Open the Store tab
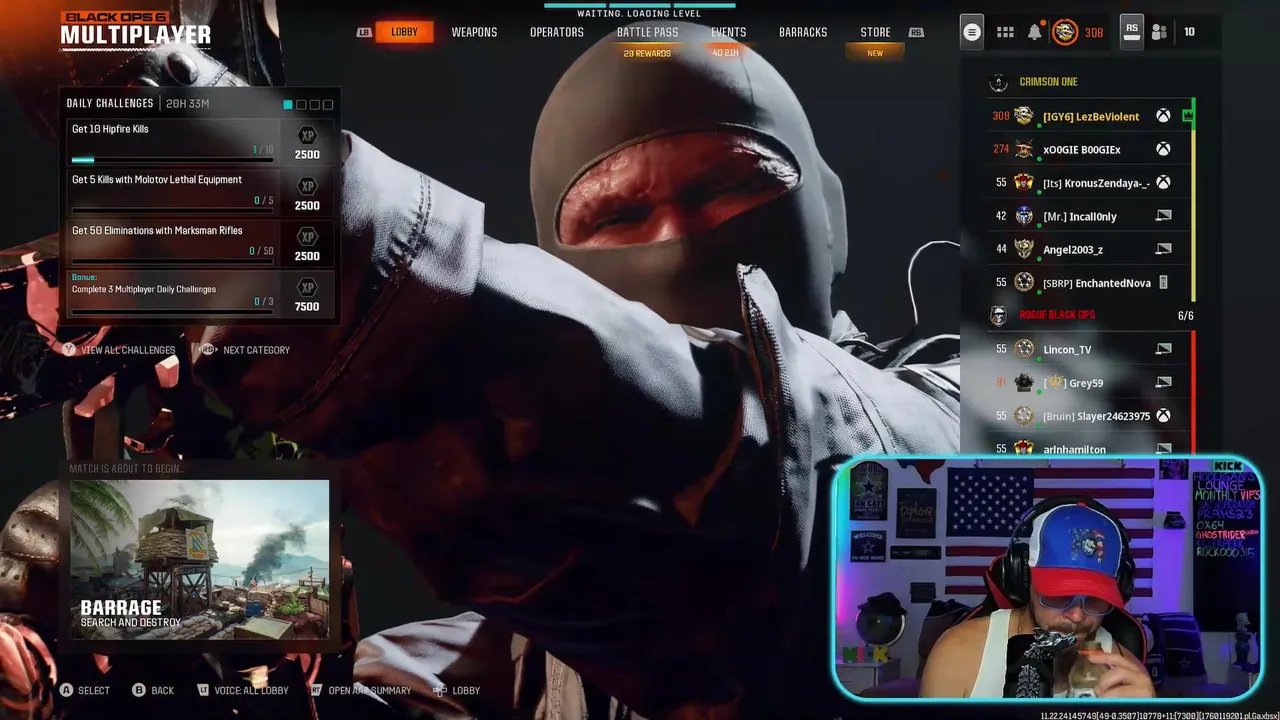This screenshot has height=720, width=1280. [x=875, y=32]
